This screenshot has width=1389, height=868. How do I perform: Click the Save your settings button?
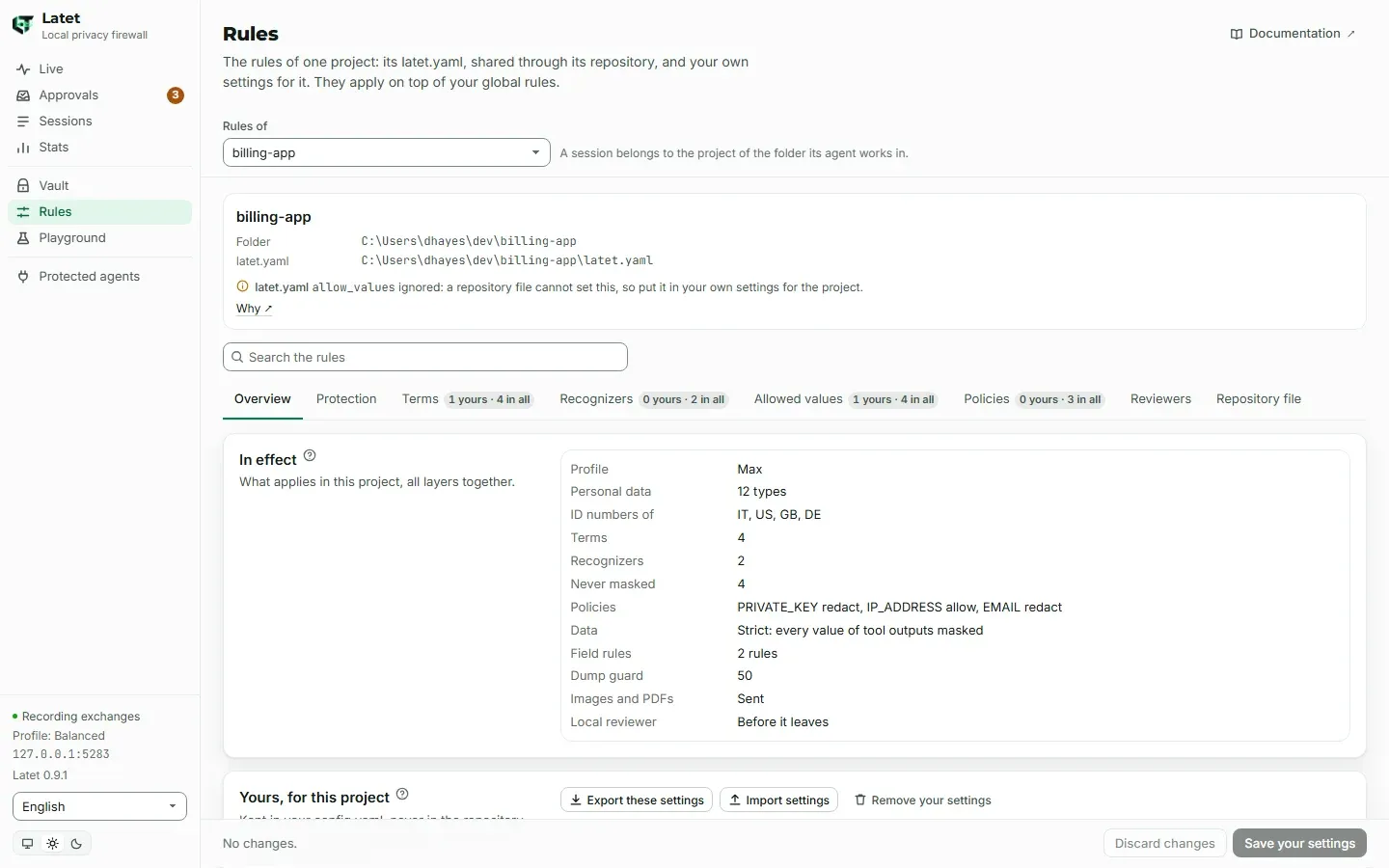click(x=1299, y=843)
